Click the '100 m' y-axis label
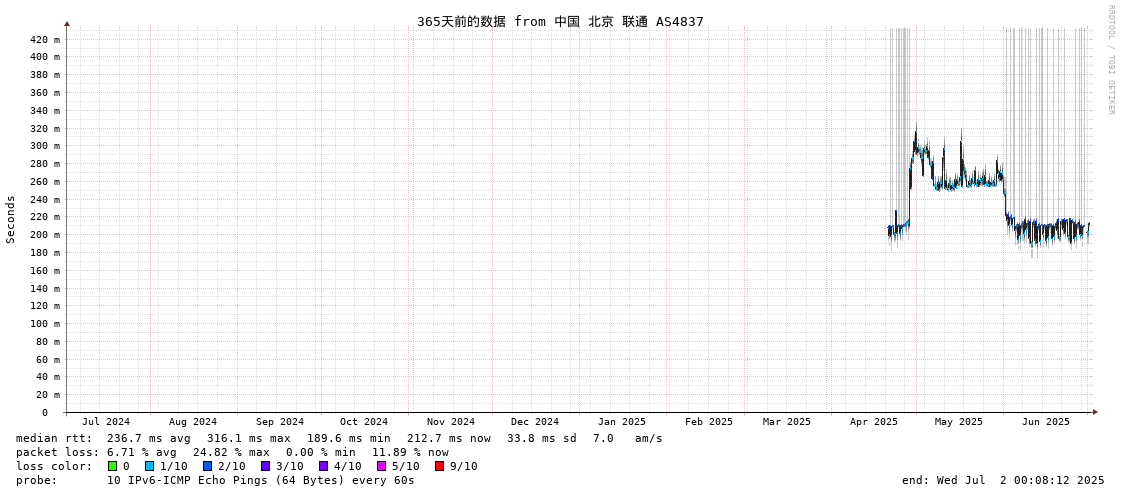 click(x=44, y=324)
